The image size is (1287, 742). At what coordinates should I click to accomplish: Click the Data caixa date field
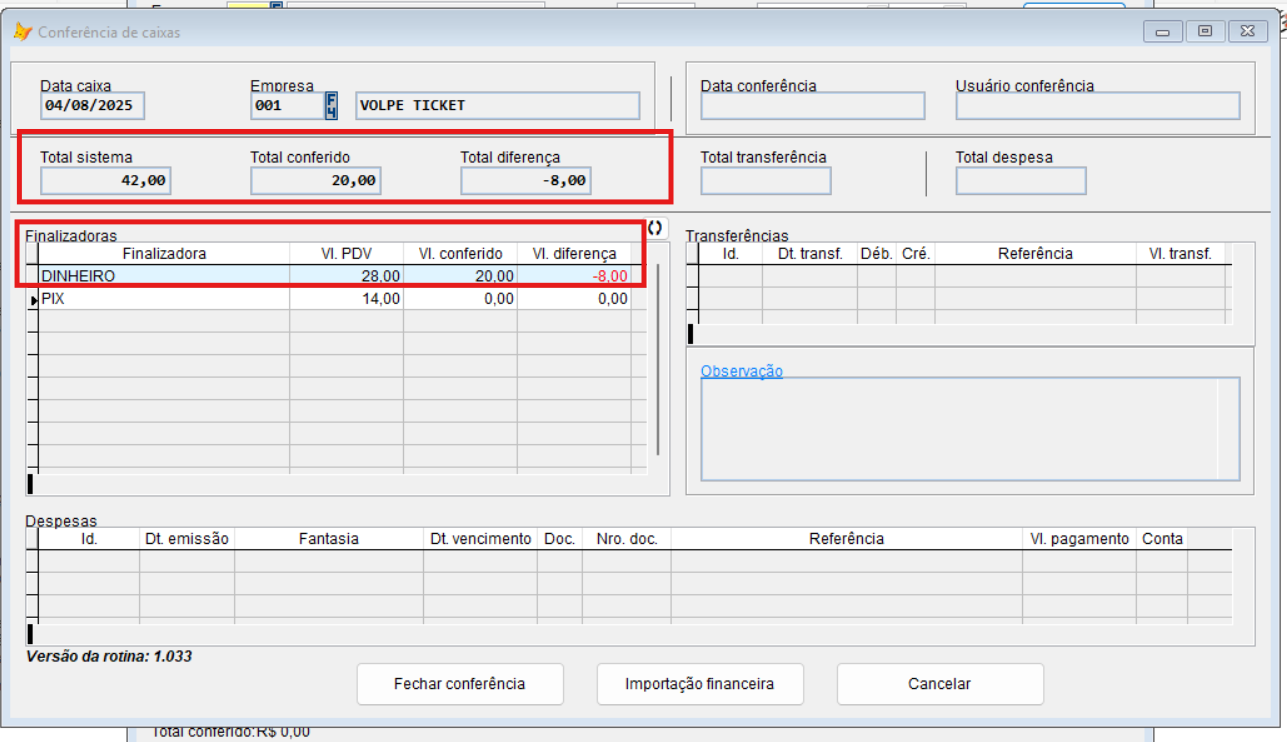(92, 105)
